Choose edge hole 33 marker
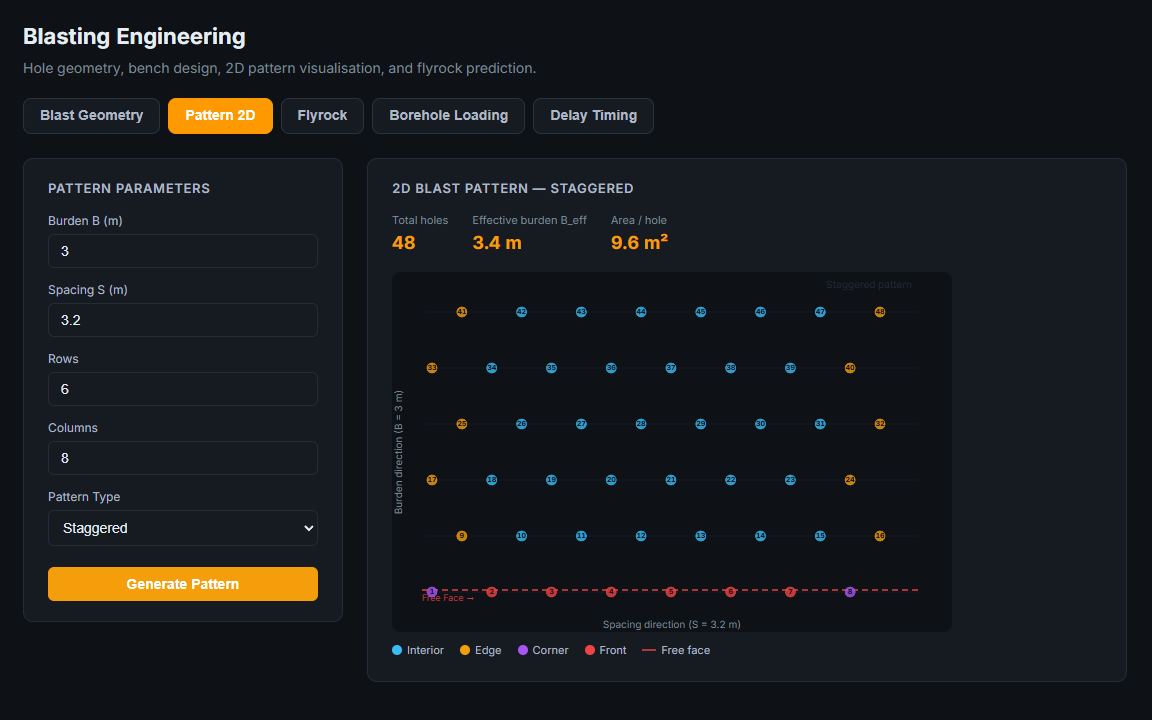Viewport: 1152px width, 720px height. pos(432,368)
